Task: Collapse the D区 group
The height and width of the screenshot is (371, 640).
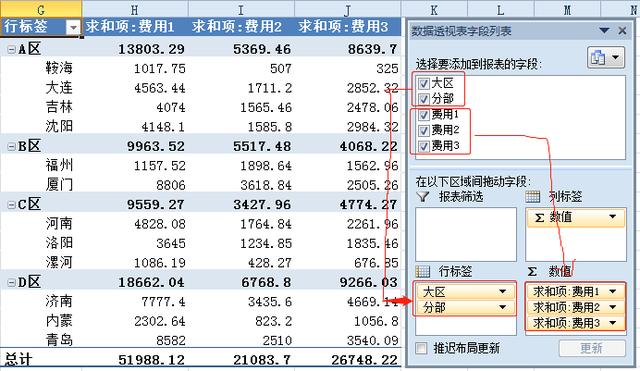Action: click(11, 282)
